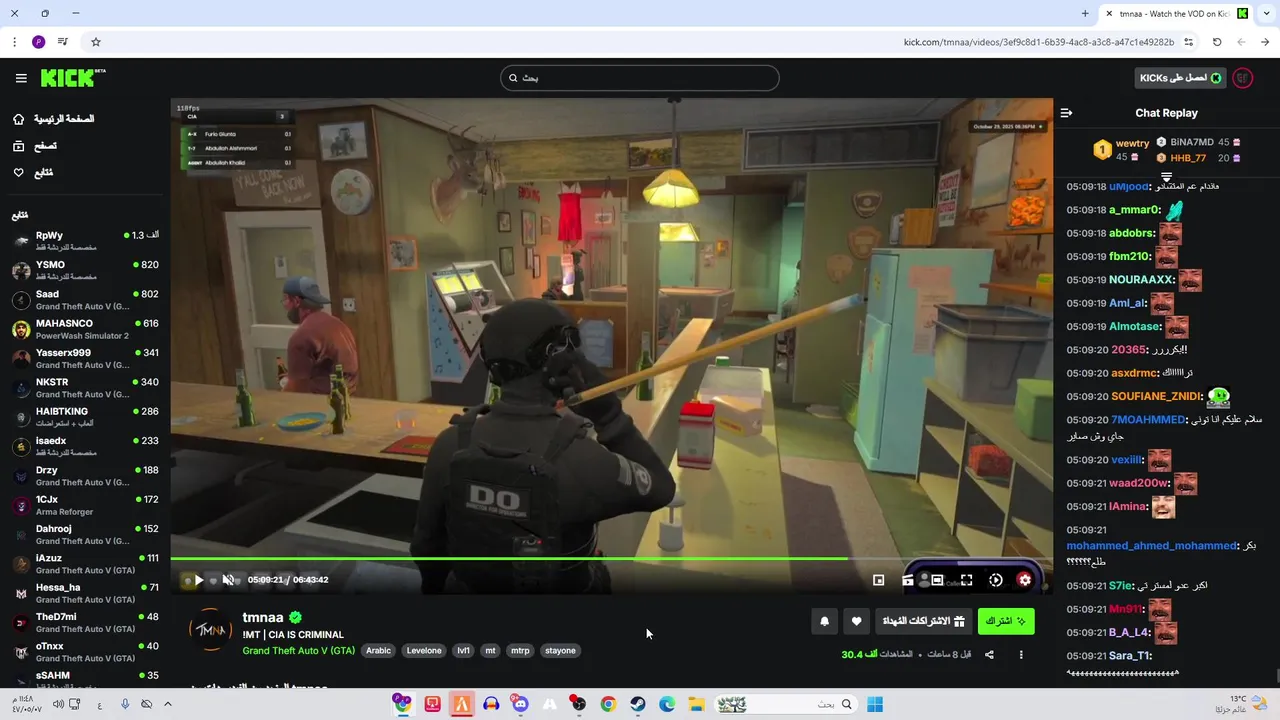Click the gift subscriptions button
1280x720 pixels.
[x=923, y=621]
